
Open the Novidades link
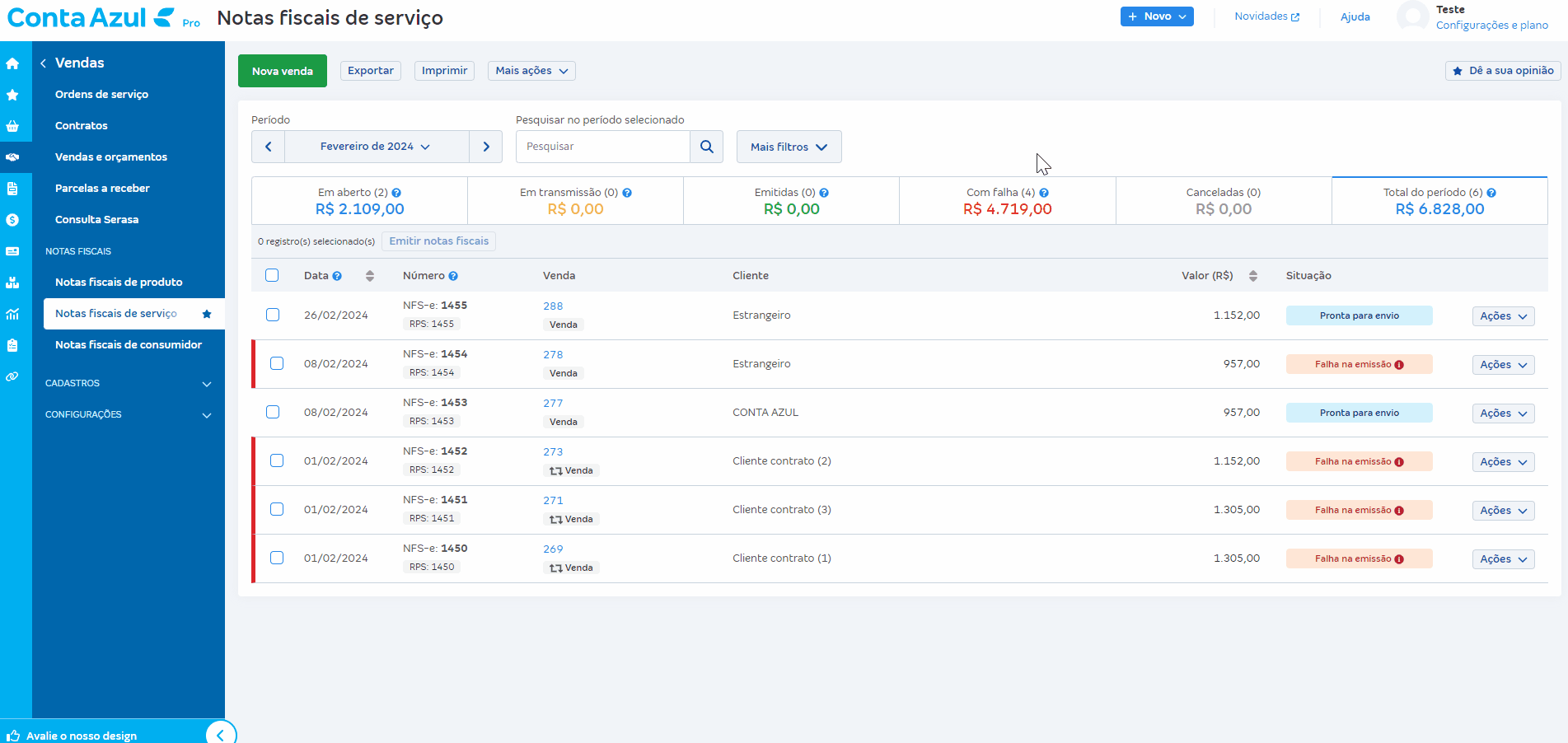point(1266,16)
